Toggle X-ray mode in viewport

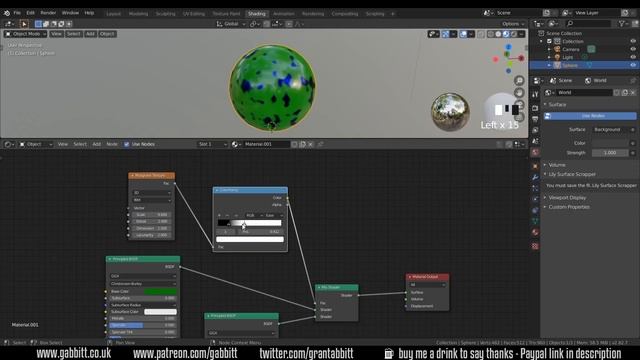pyautogui.click(x=481, y=34)
